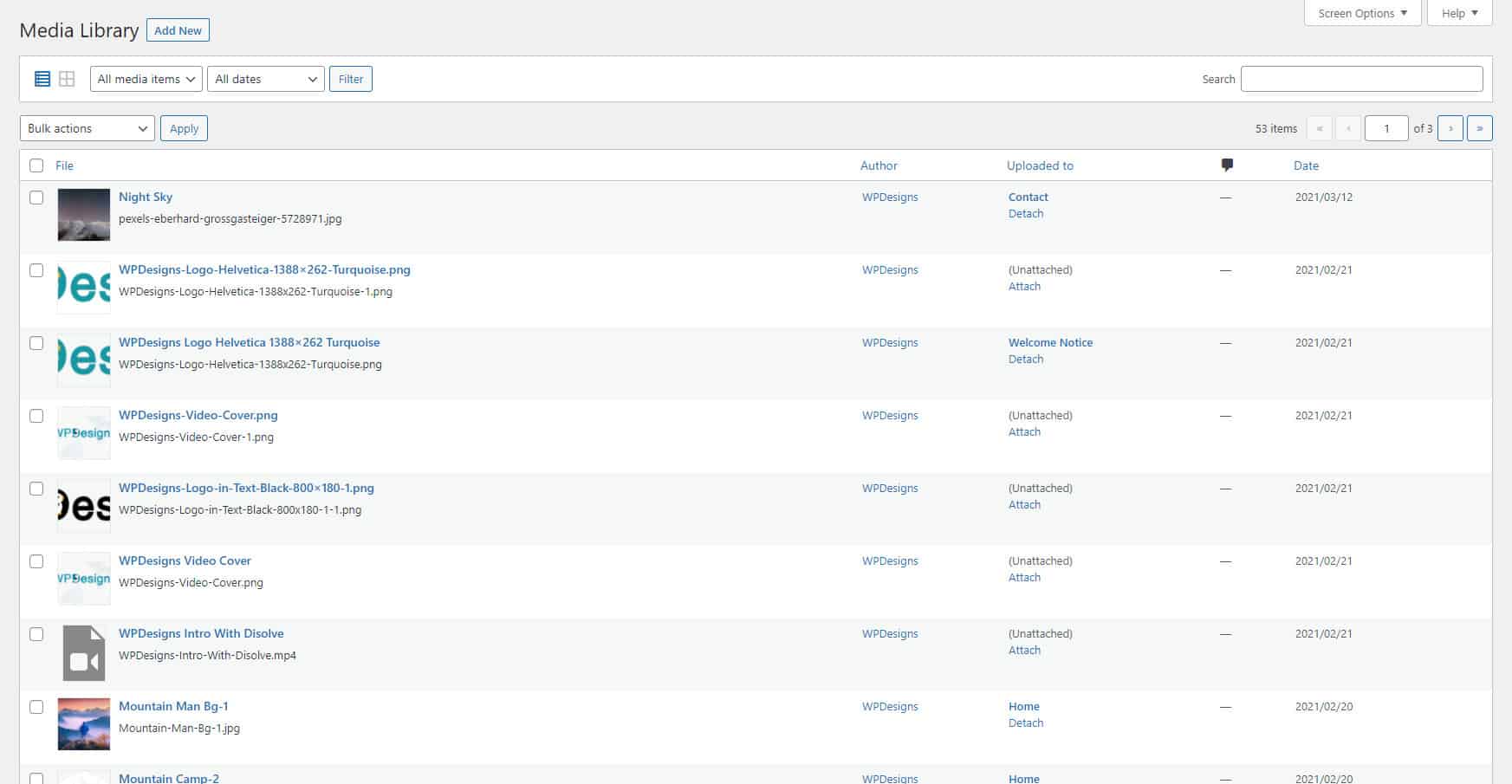Tick the select-all checkbox beside File
The width and height of the screenshot is (1512, 784).
[36, 165]
